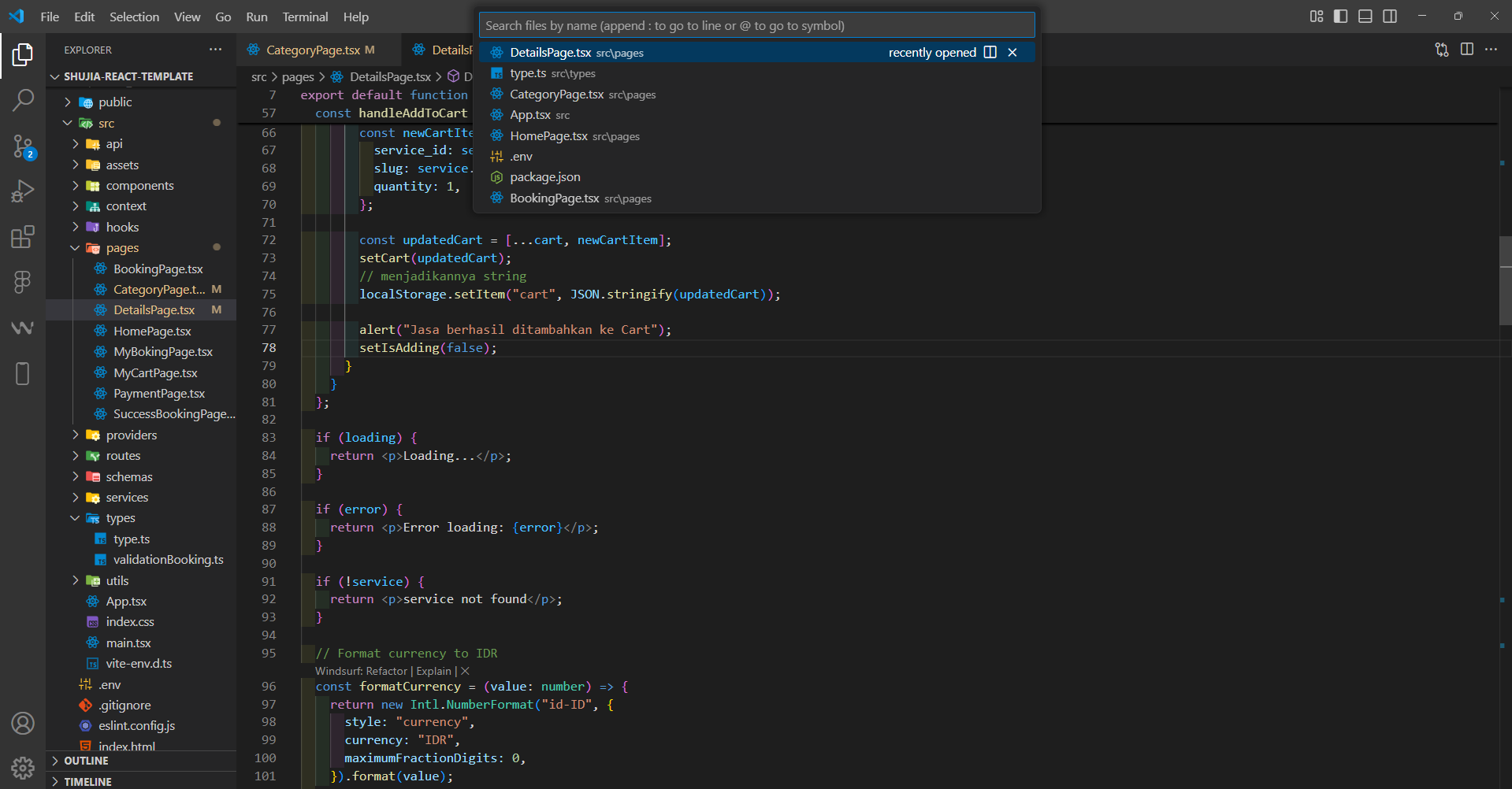Open the Terminal menu
This screenshot has height=789, width=1512.
coord(305,17)
